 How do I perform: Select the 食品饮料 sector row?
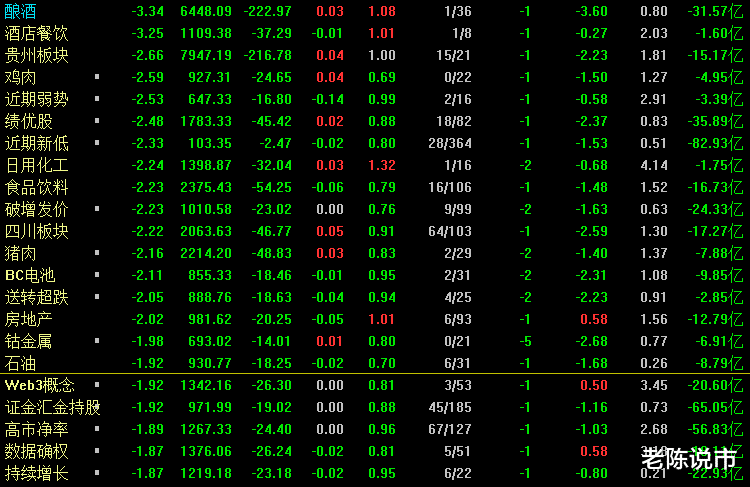click(x=37, y=187)
